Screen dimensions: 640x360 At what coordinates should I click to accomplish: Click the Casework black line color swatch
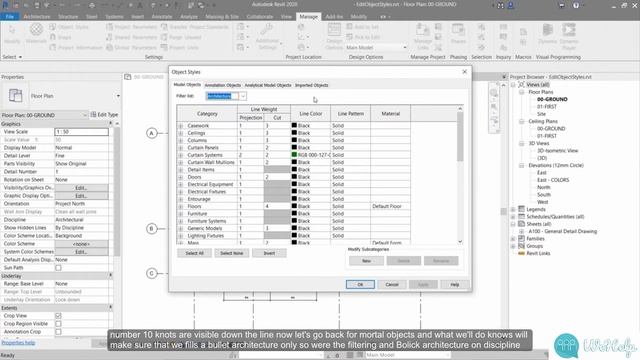[294, 125]
